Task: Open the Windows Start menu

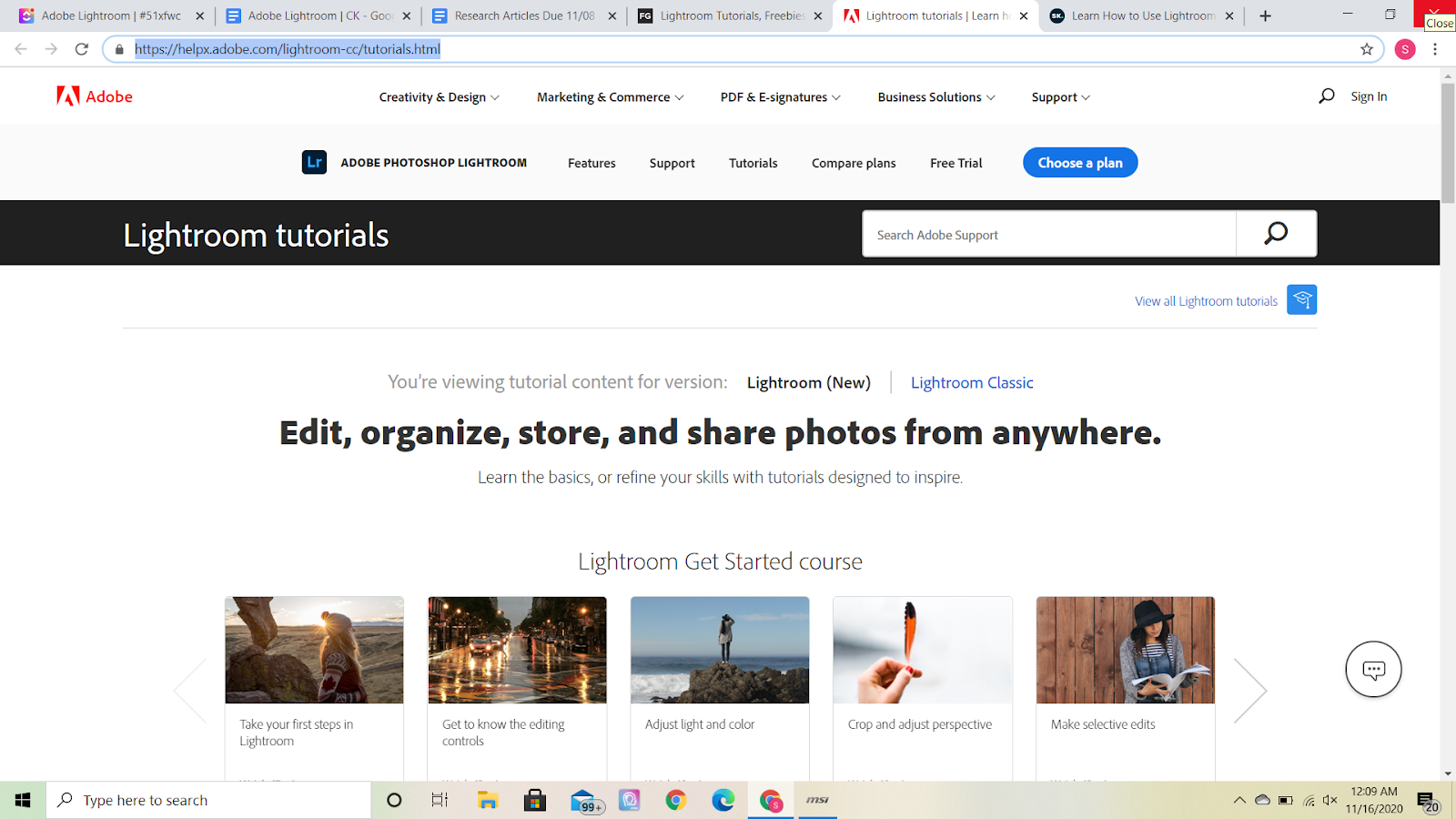Action: pyautogui.click(x=23, y=800)
